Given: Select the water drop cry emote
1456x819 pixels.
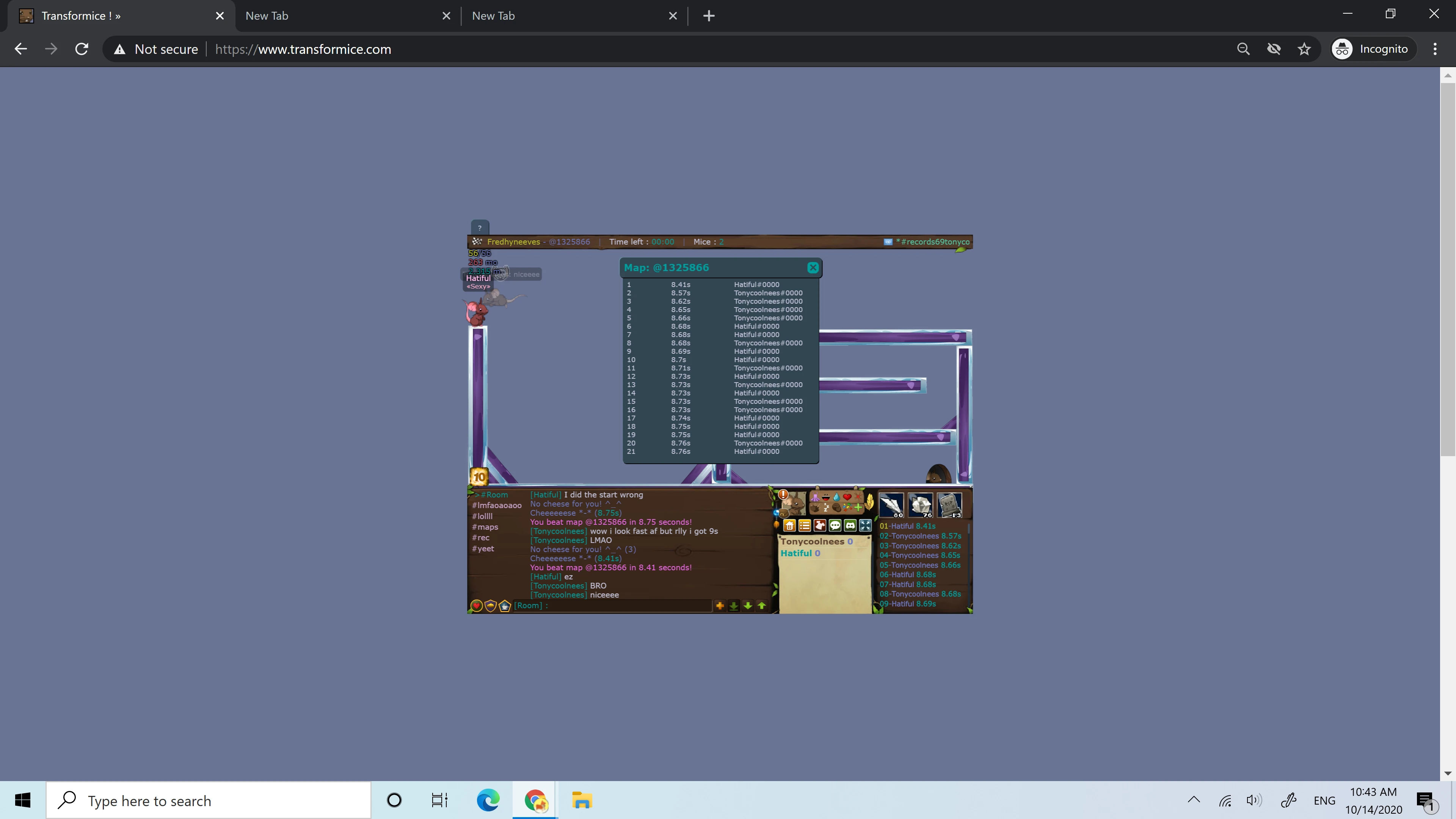Looking at the screenshot, I should click(x=836, y=497).
